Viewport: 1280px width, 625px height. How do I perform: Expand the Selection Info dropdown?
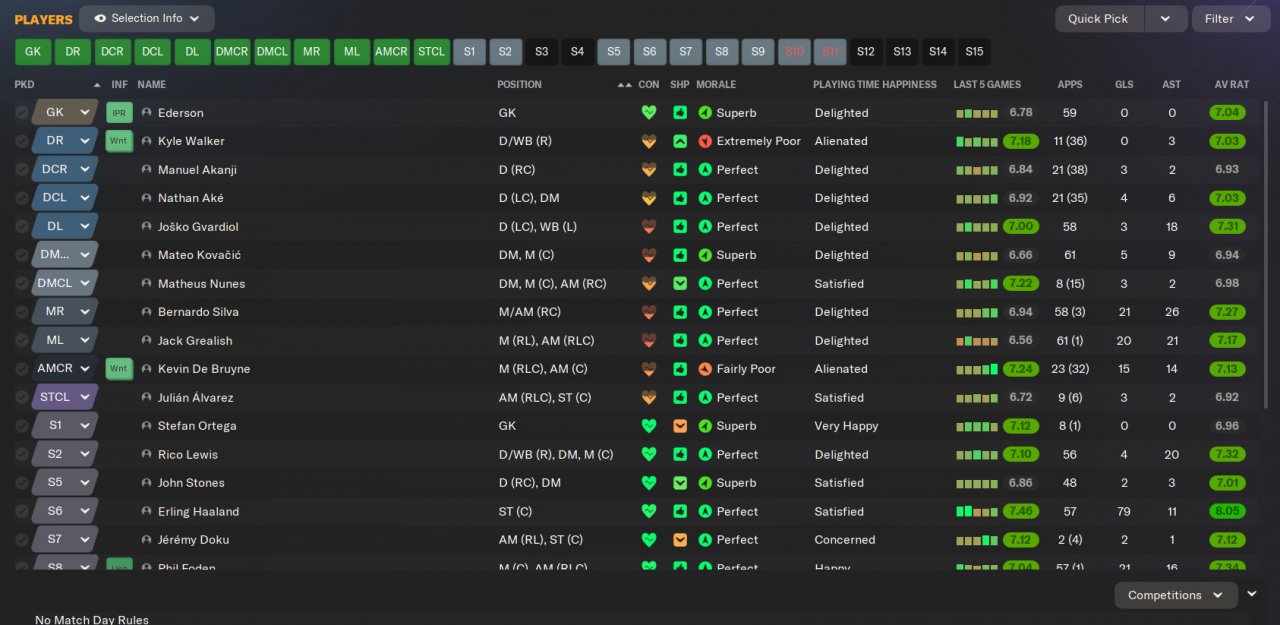click(x=146, y=18)
